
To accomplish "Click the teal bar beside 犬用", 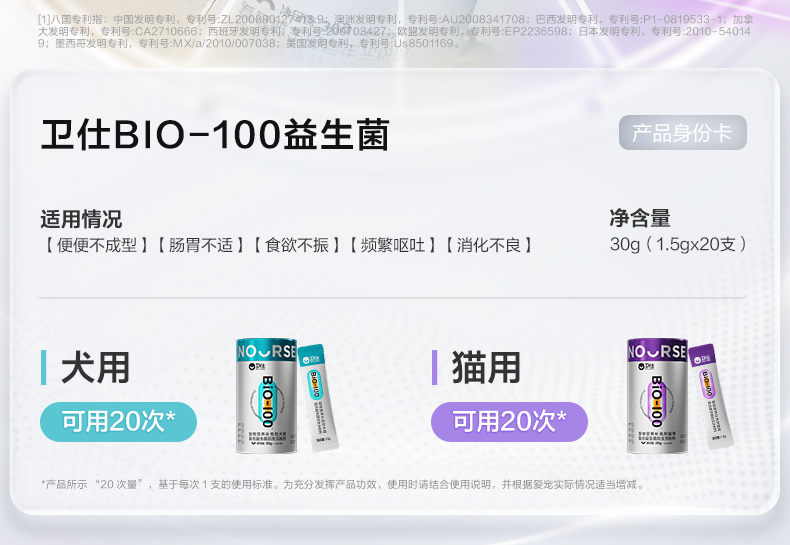I will pos(44,368).
